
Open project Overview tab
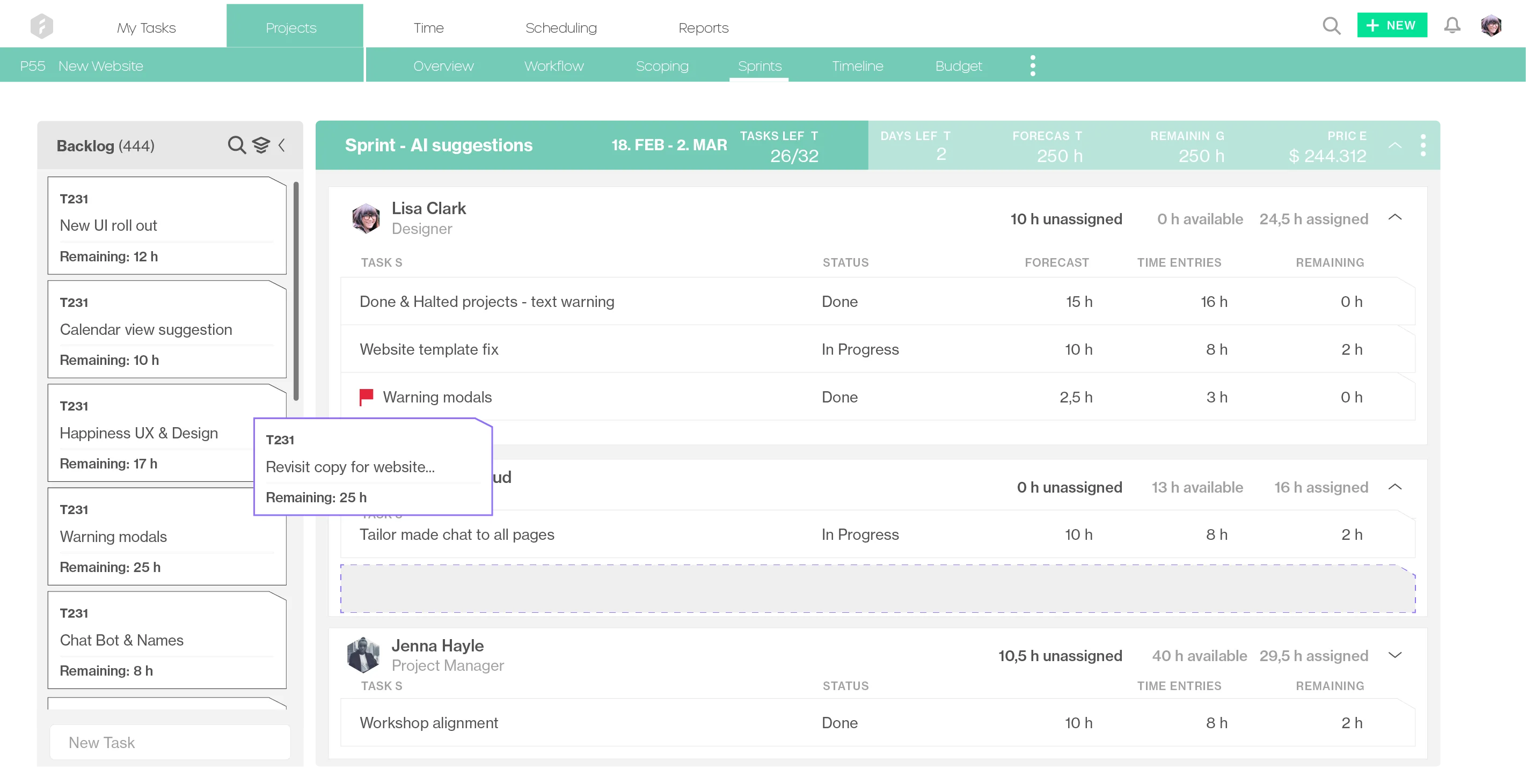pos(443,65)
